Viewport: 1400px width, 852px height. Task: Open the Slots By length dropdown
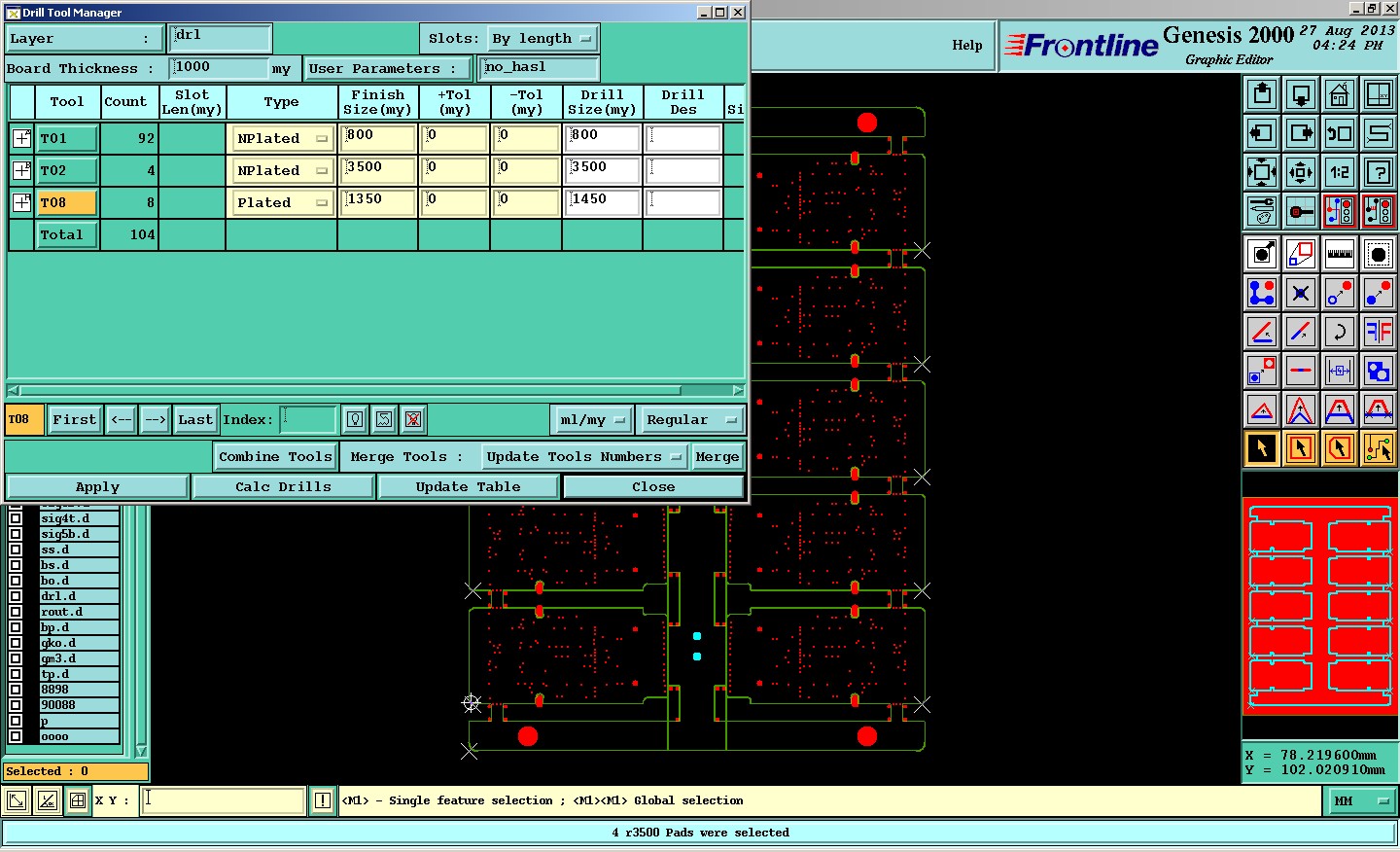(542, 39)
